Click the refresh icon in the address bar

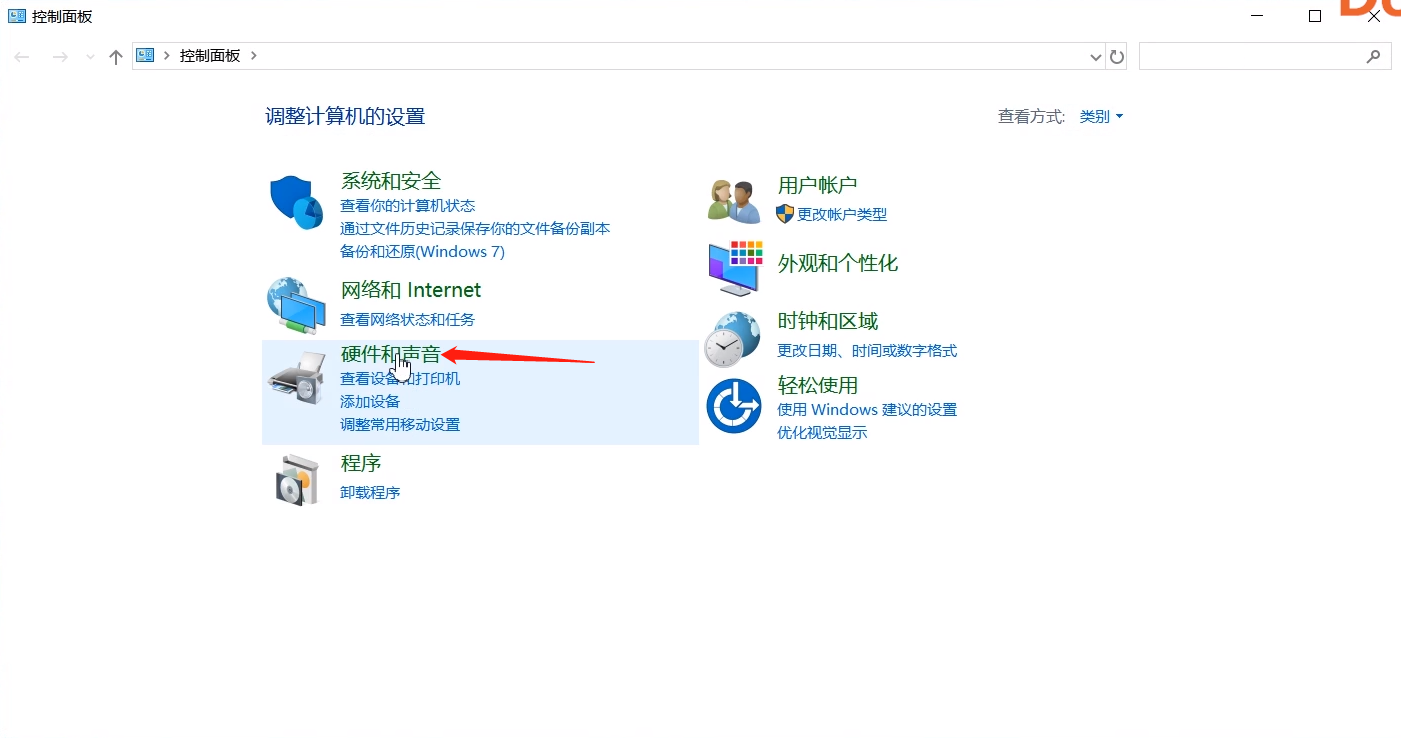(1117, 56)
